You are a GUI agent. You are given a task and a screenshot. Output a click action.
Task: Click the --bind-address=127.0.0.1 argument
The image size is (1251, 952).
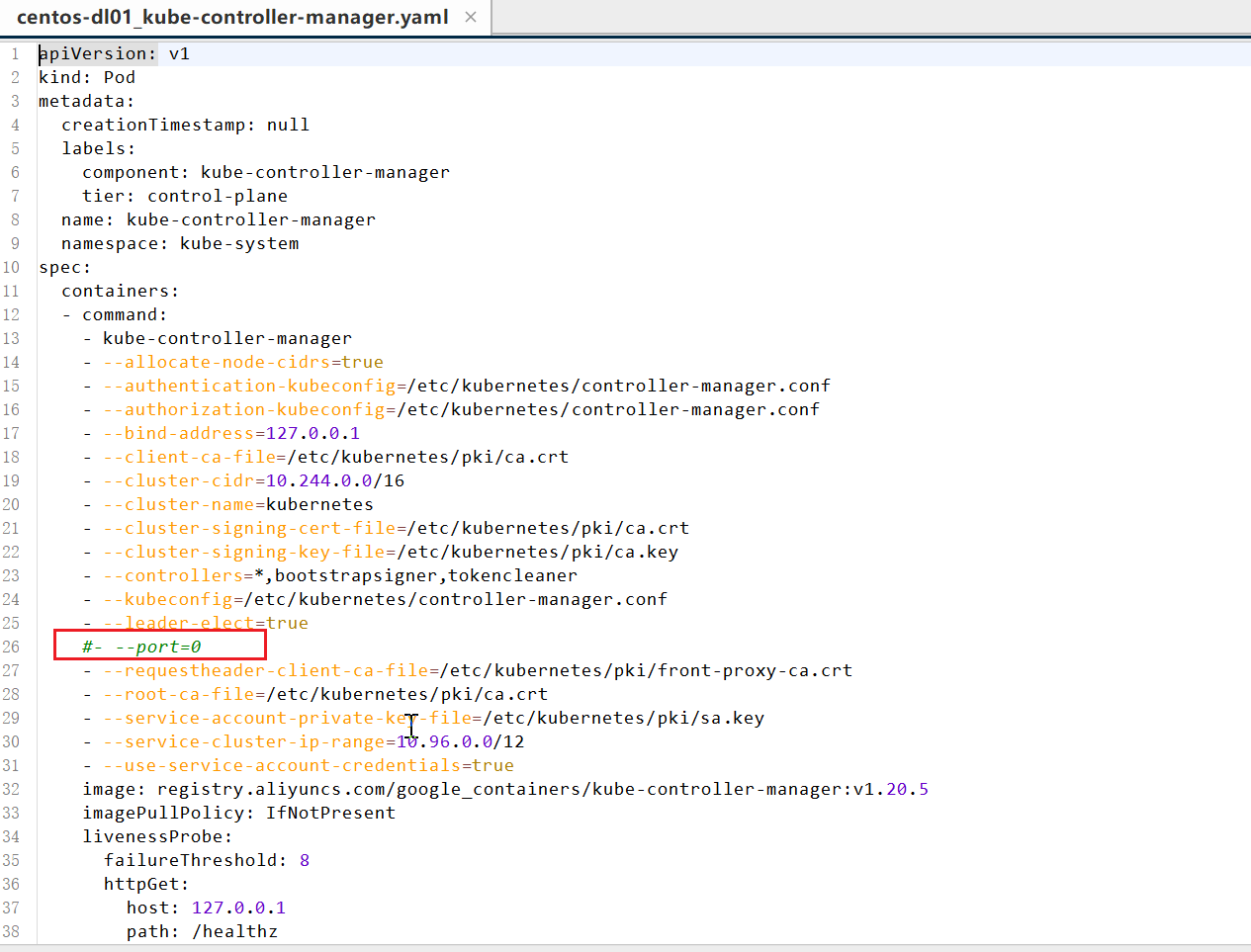(231, 433)
